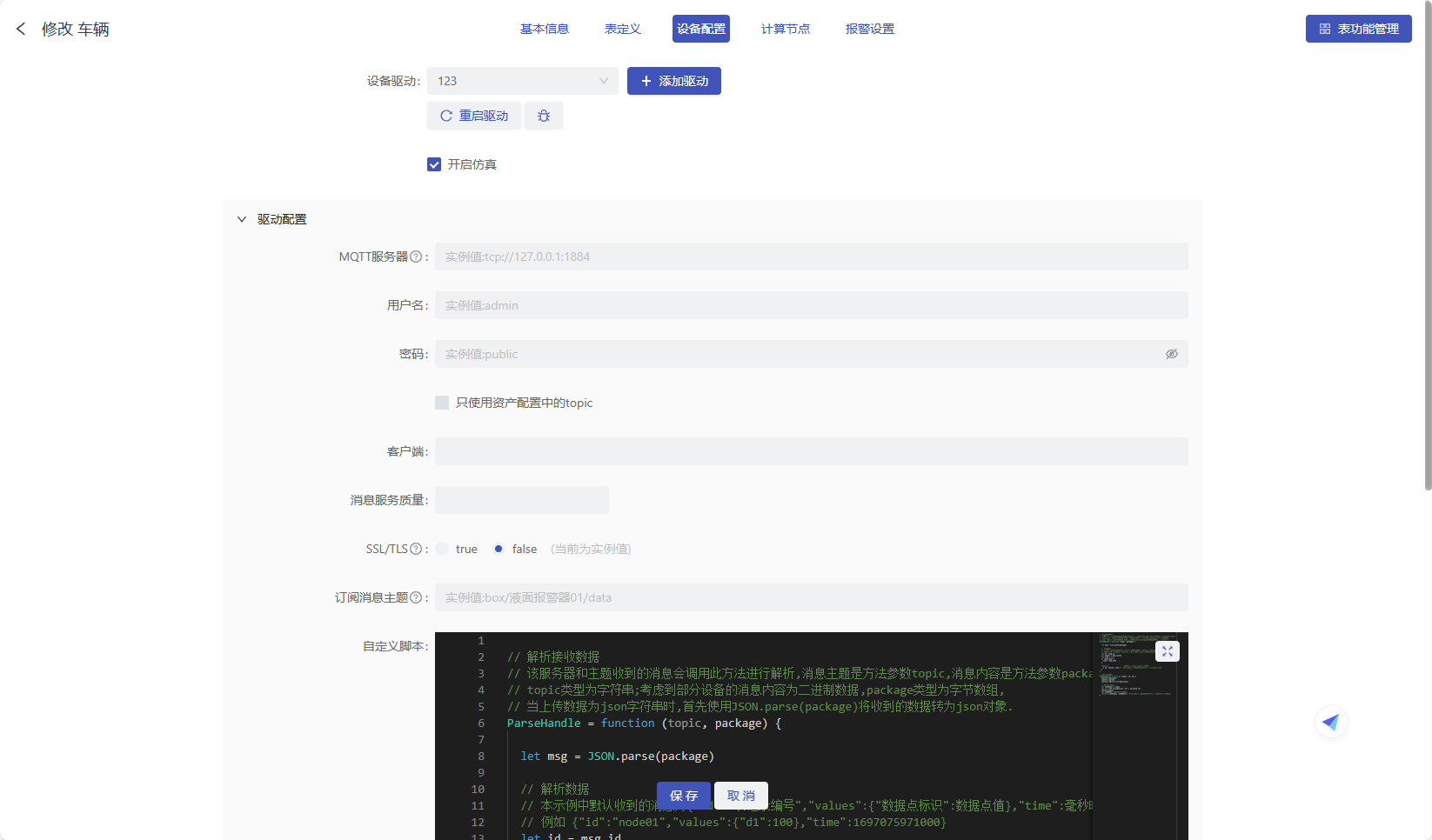The image size is (1432, 840).
Task: Click the 添加驱动 button
Action: tap(674, 81)
